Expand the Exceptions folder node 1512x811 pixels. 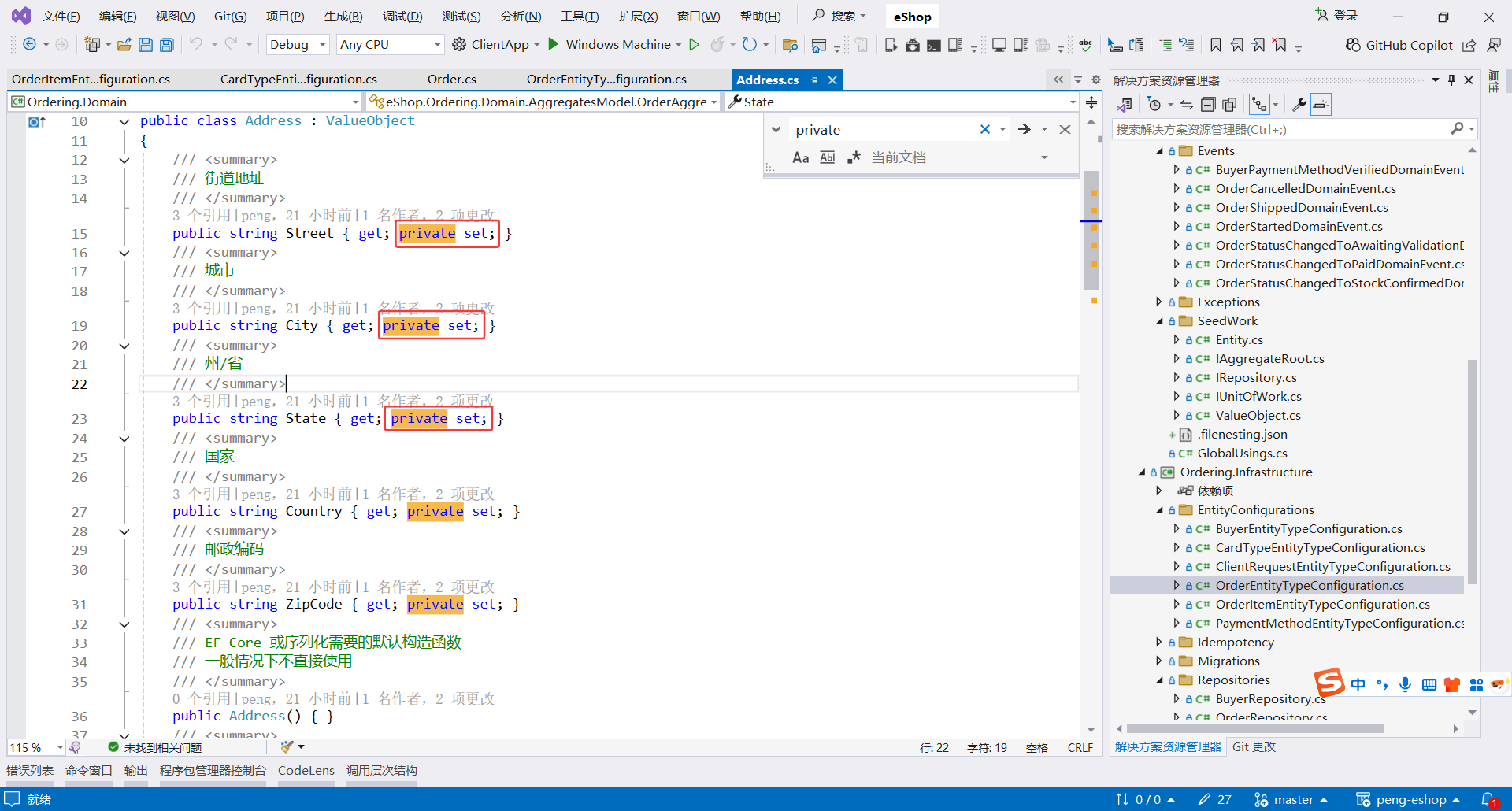point(1159,302)
